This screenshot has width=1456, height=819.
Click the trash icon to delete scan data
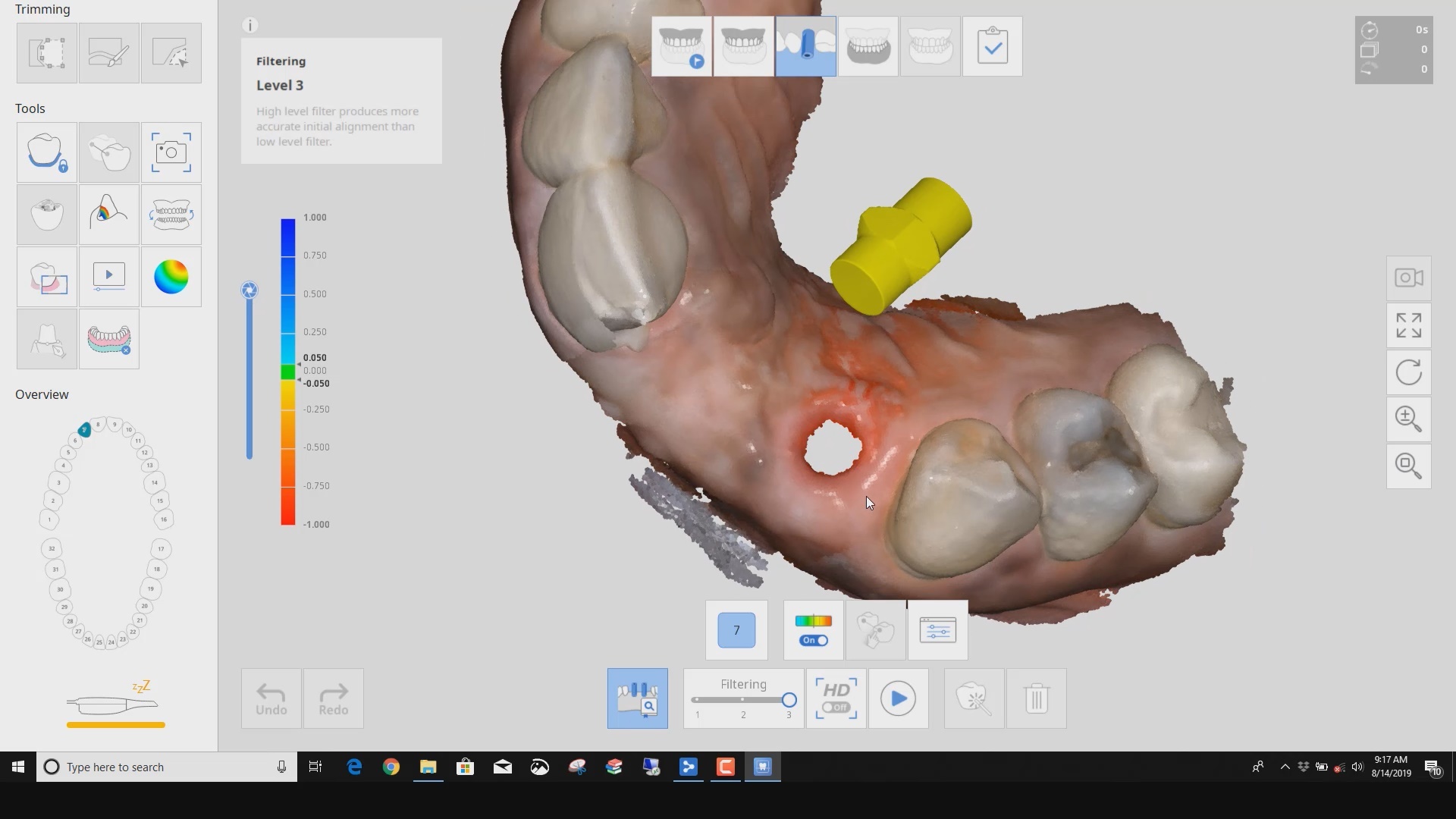coord(1037,698)
